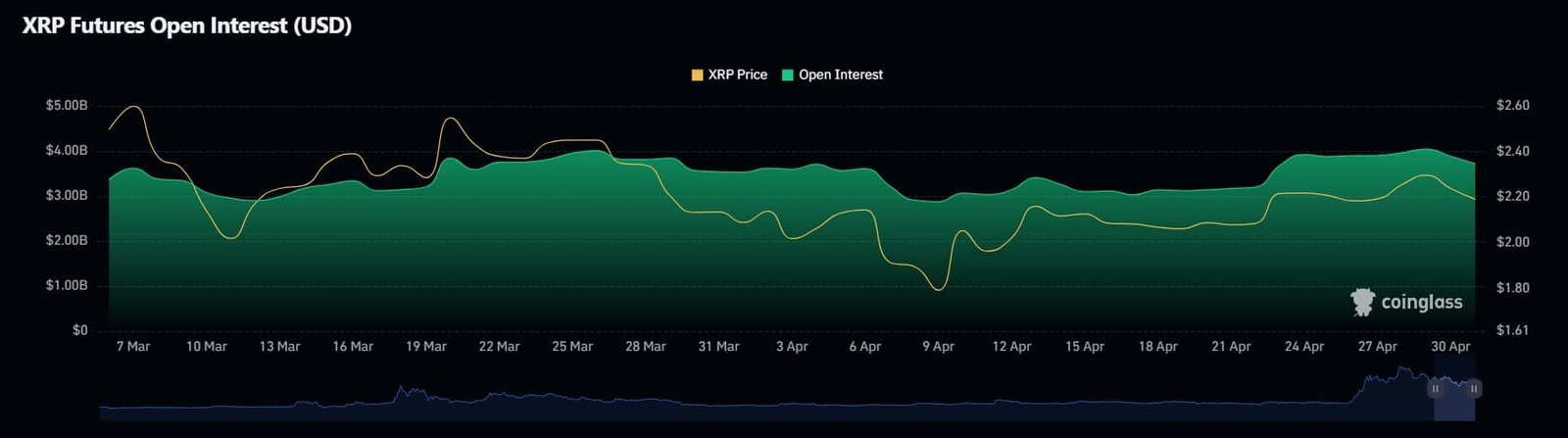The height and width of the screenshot is (438, 1568).
Task: Click the $5.00B left axis label
Action: coord(67,105)
